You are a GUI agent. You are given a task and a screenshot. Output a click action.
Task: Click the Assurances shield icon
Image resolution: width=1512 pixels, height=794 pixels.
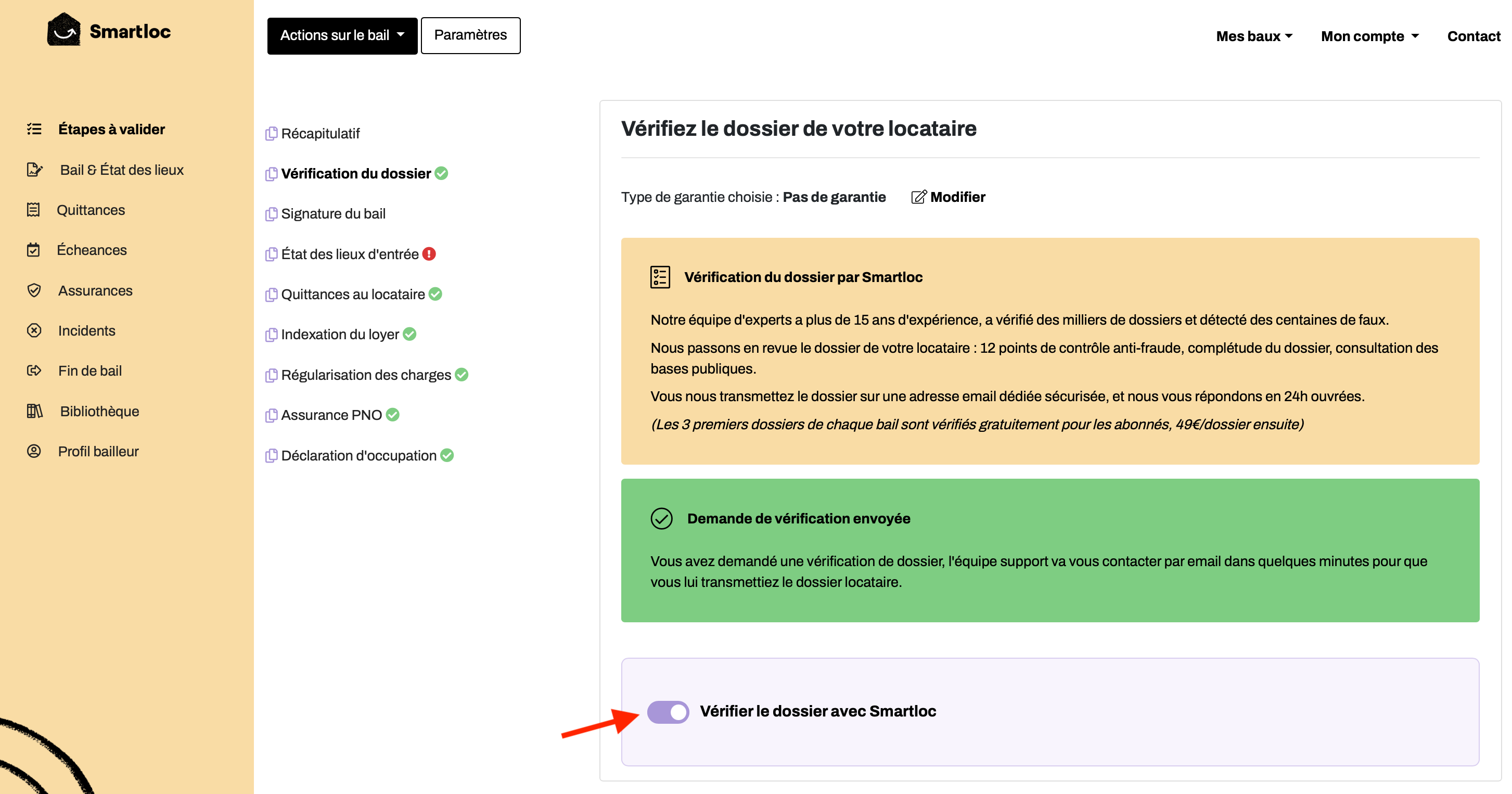click(x=34, y=290)
